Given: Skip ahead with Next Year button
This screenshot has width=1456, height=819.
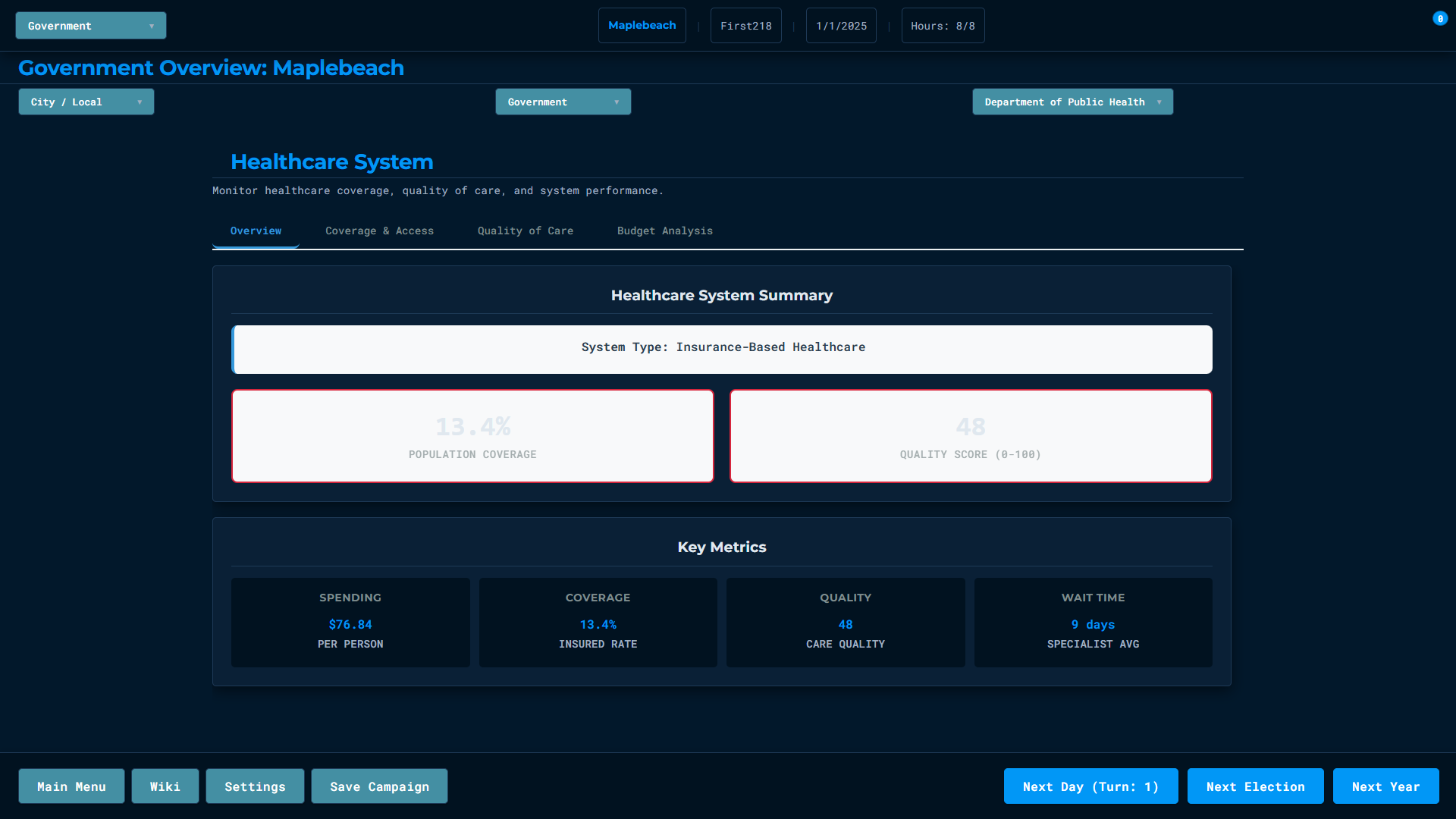Looking at the screenshot, I should click(1385, 786).
